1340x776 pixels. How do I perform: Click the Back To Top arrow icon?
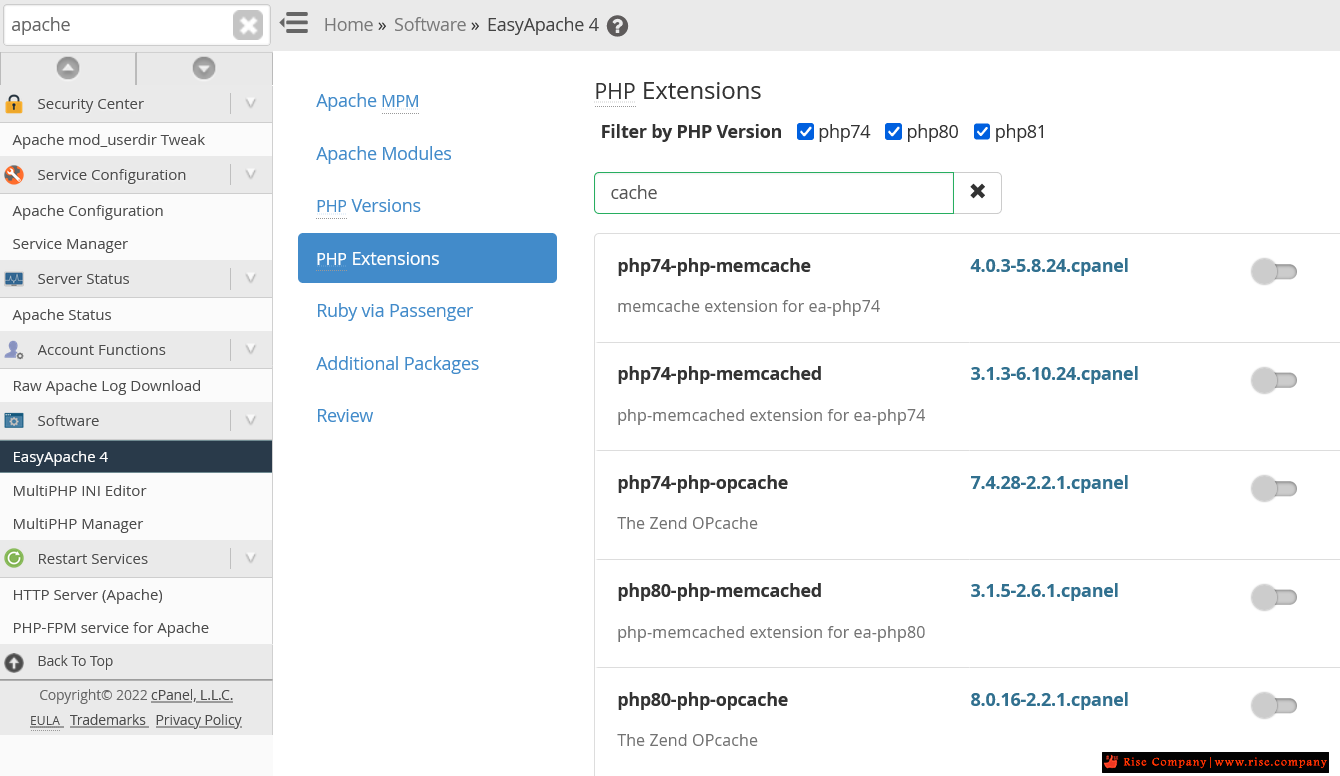pos(14,662)
